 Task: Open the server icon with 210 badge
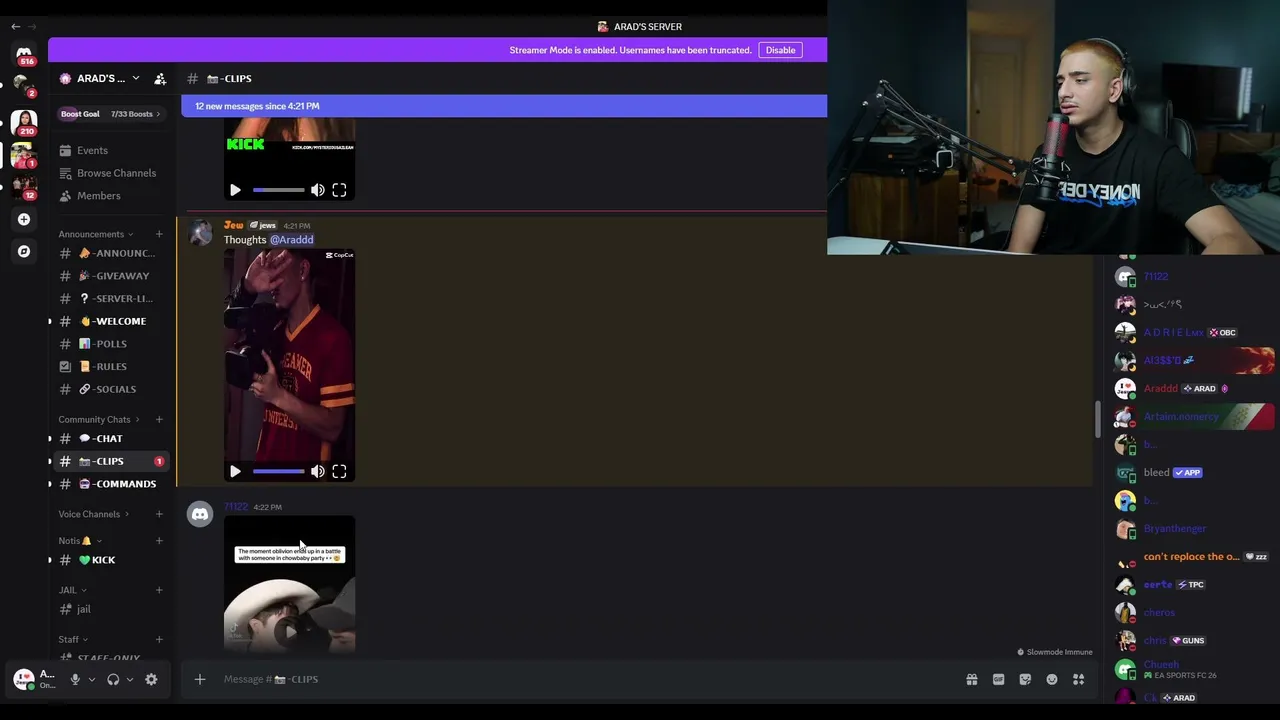[x=24, y=122]
